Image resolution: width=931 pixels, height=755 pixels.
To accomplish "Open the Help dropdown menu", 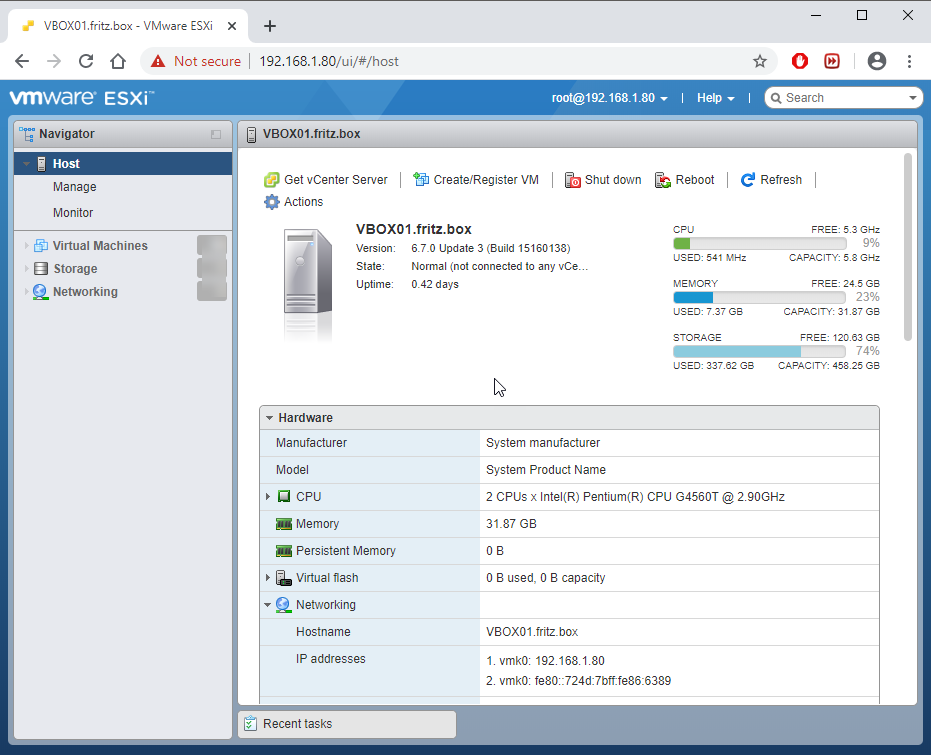I will coord(715,98).
